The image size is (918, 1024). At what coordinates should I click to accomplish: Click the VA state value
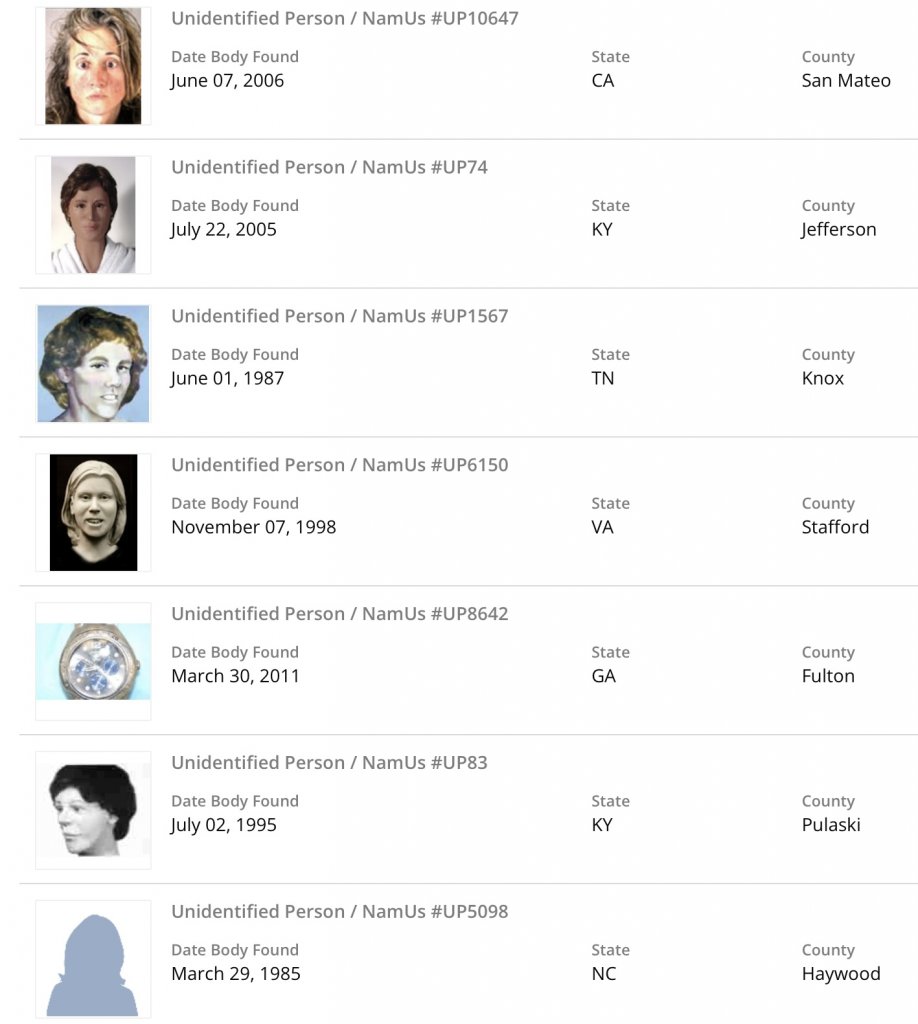tap(602, 527)
